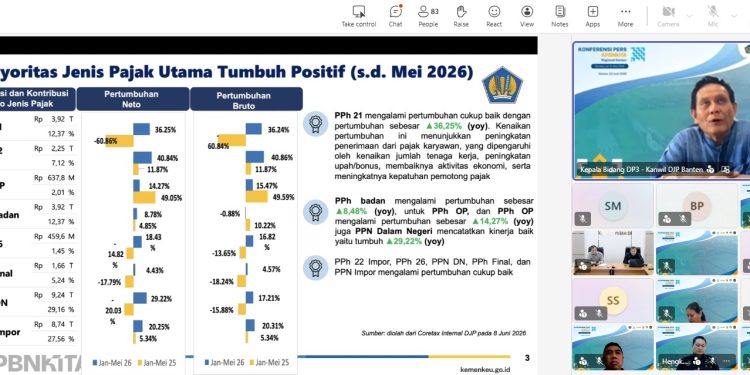
Task: Click the kemenkeu.go.id text on the slide
Action: point(485,369)
